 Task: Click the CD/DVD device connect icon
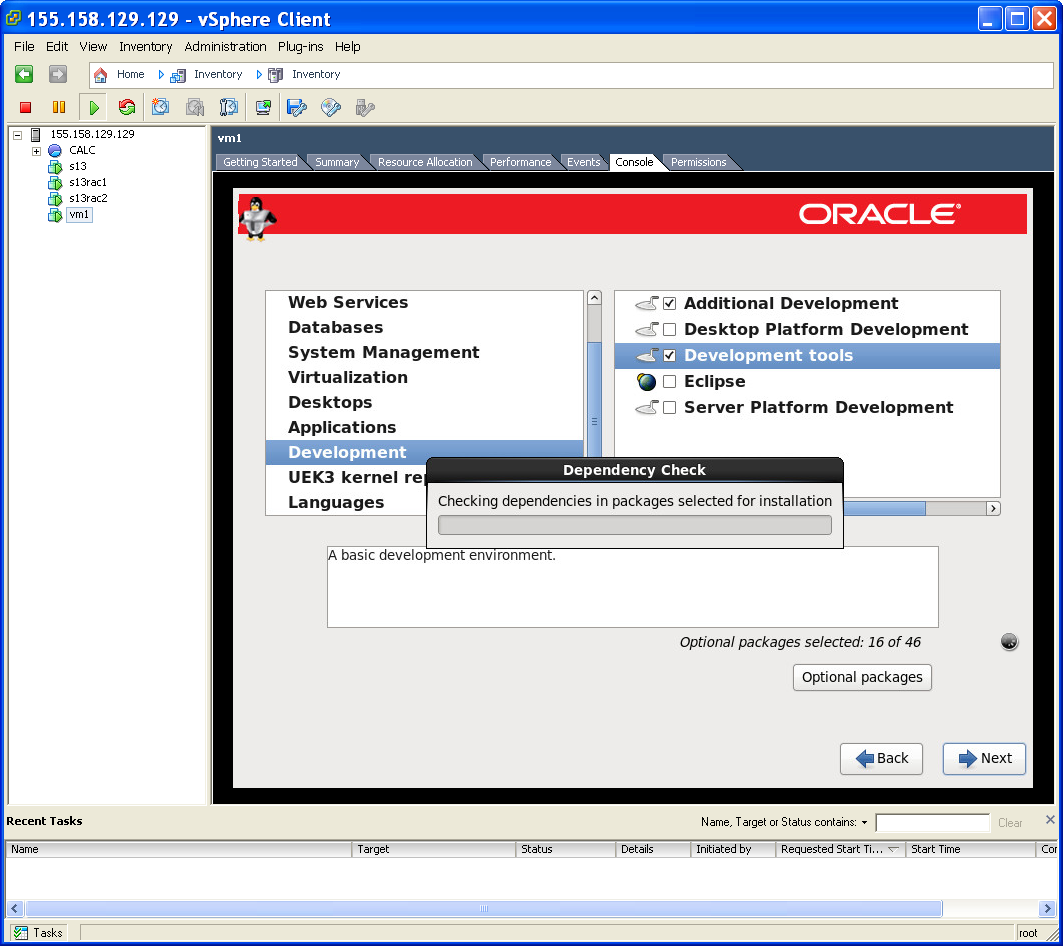pos(331,107)
